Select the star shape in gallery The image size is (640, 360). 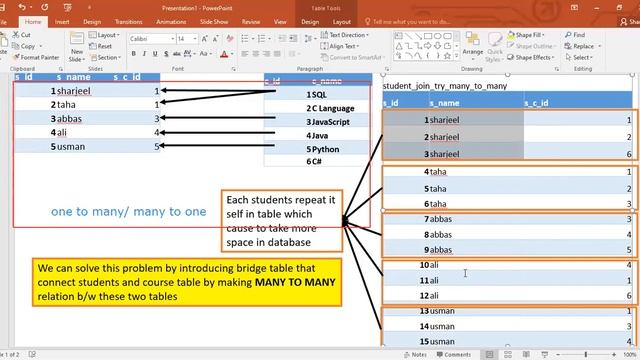point(447,56)
